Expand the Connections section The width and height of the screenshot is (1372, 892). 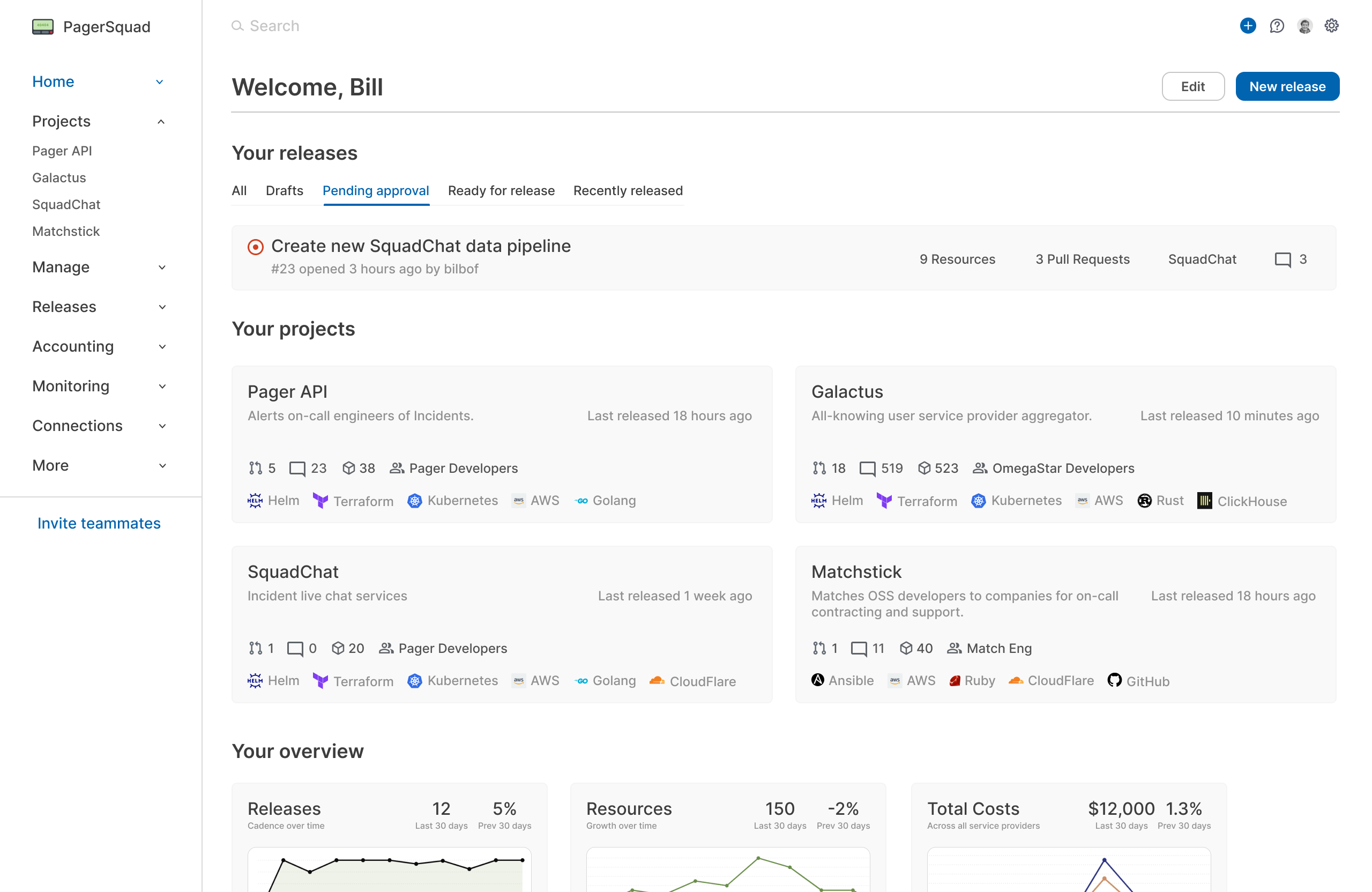(x=162, y=426)
